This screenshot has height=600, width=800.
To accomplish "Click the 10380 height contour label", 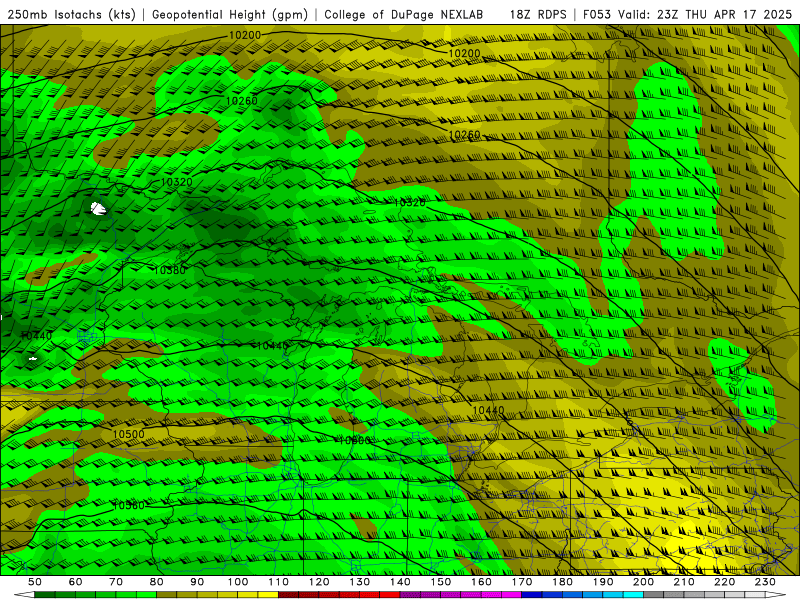I will coord(170,270).
